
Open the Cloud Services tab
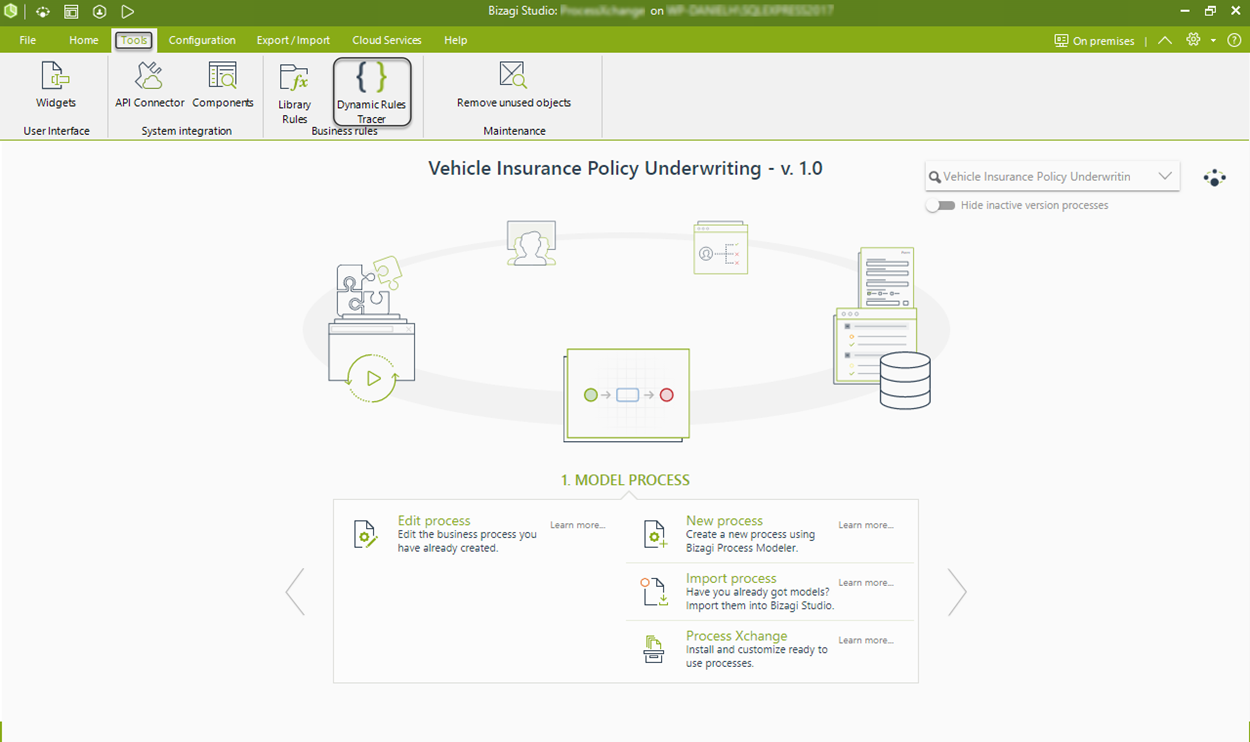[387, 40]
